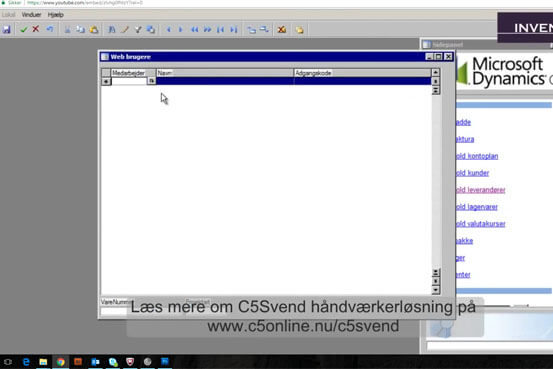Image resolution: width=553 pixels, height=369 pixels.
Task: Click the Paste icon in toolbar
Action: pyautogui.click(x=94, y=30)
